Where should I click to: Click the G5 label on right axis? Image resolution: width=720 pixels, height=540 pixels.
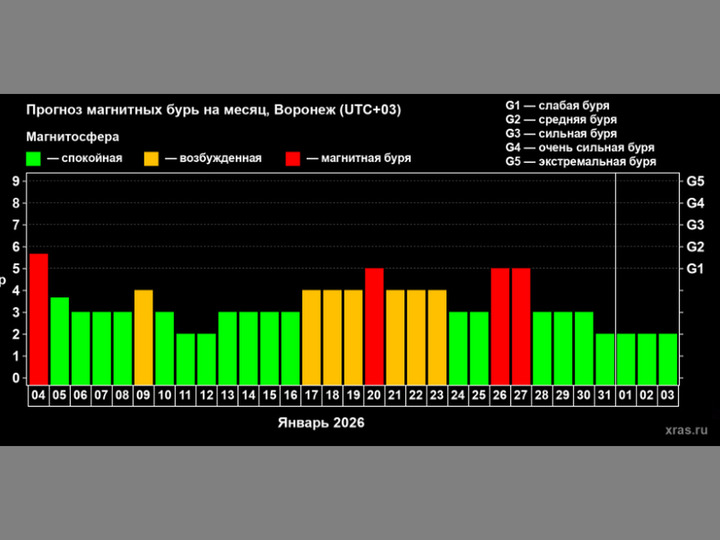696,181
